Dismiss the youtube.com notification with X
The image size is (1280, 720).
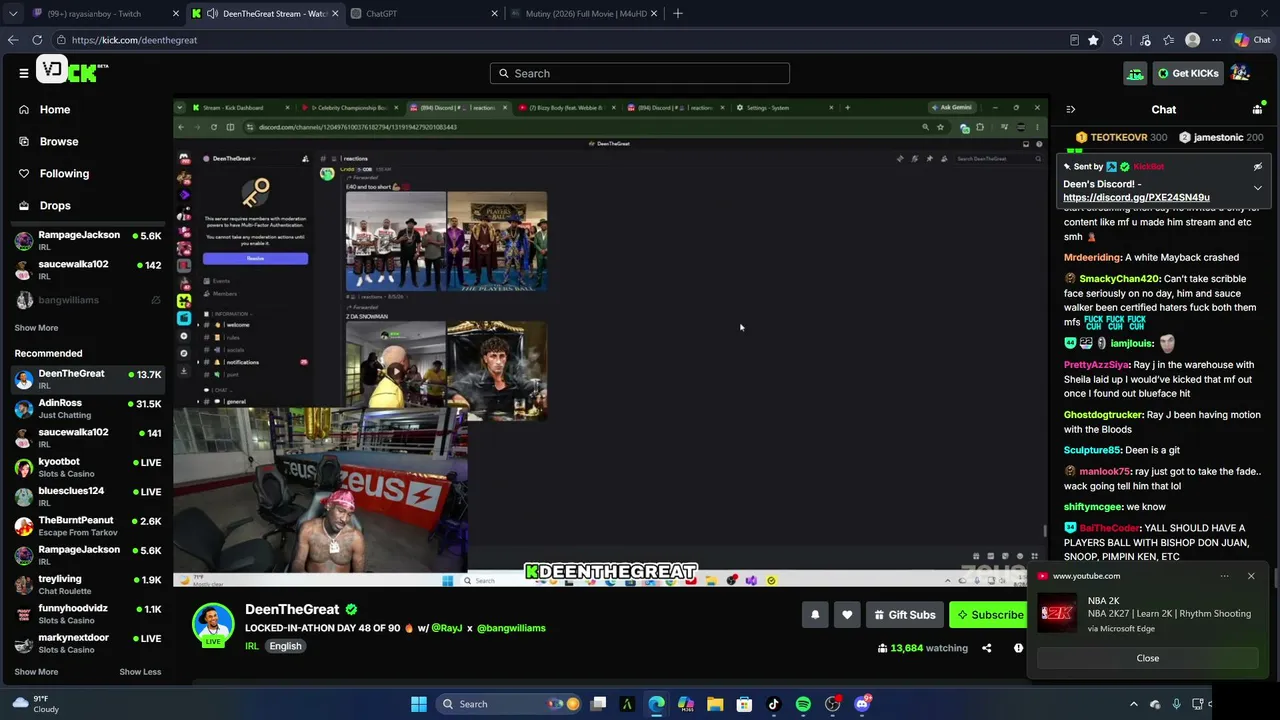[x=1250, y=576]
